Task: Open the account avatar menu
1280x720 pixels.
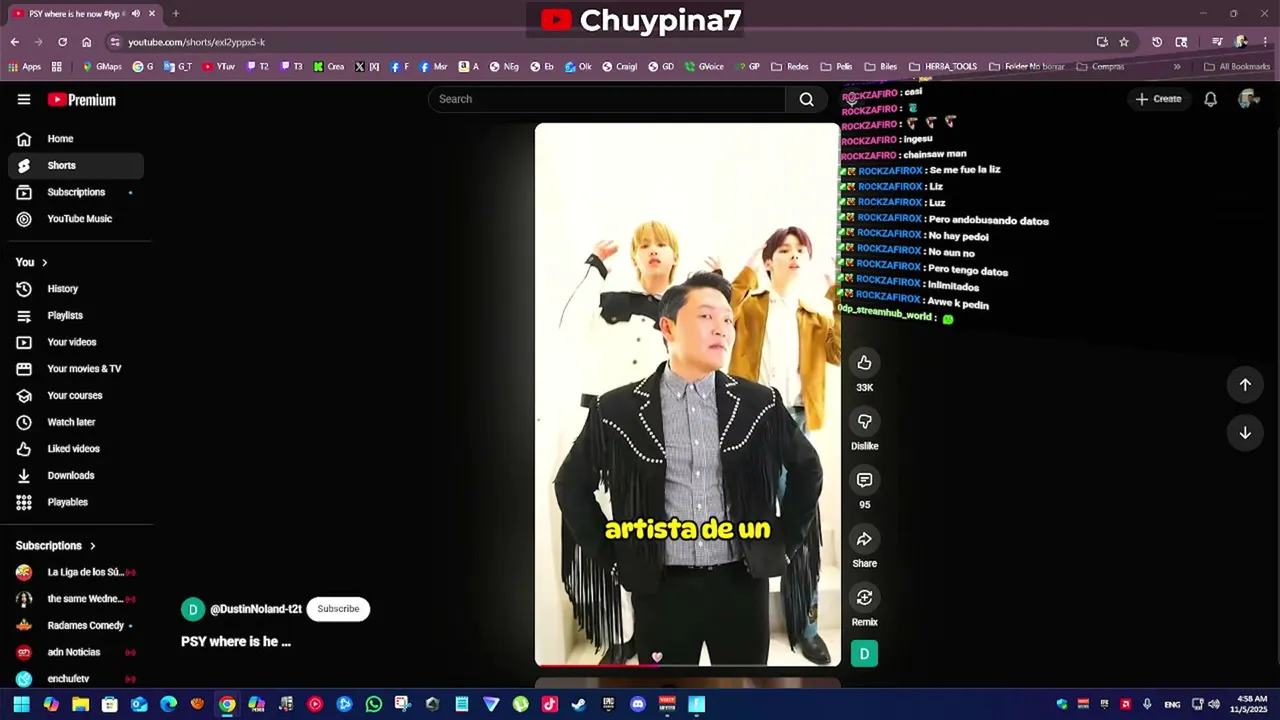Action: [x=1248, y=98]
